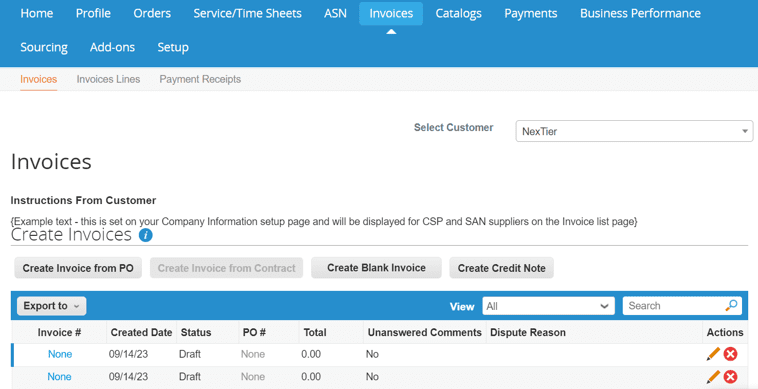This screenshot has height=389, width=758.
Task: Select first row's 0.00 total
Action: click(311, 354)
